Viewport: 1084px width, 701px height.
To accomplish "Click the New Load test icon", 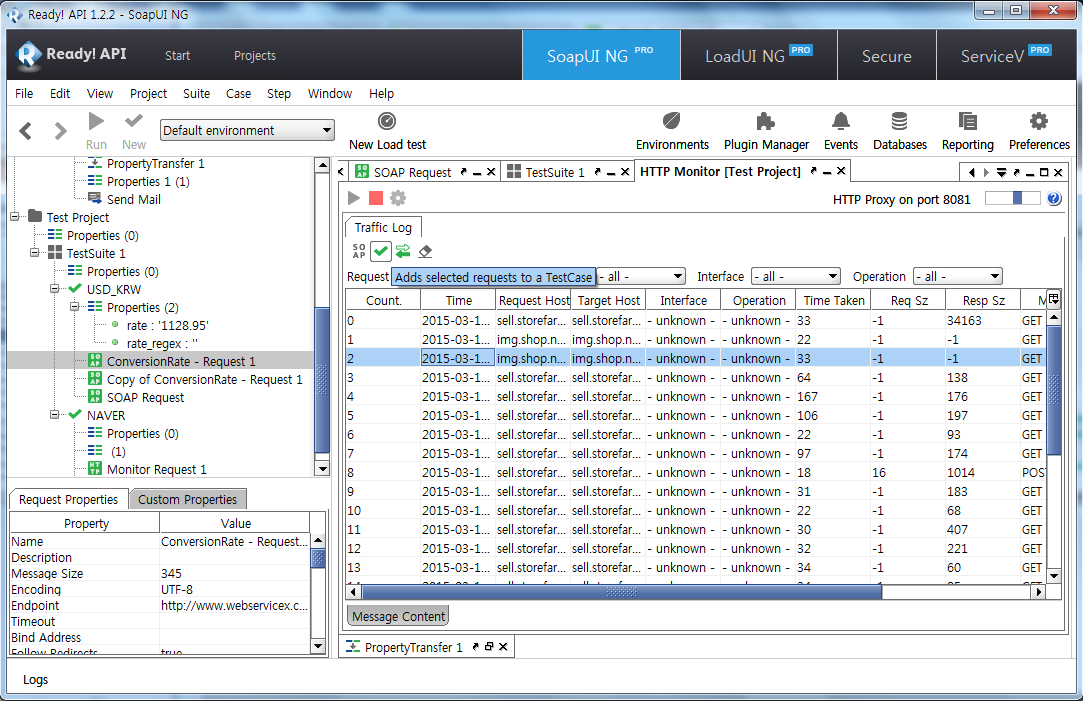I will pos(387,122).
